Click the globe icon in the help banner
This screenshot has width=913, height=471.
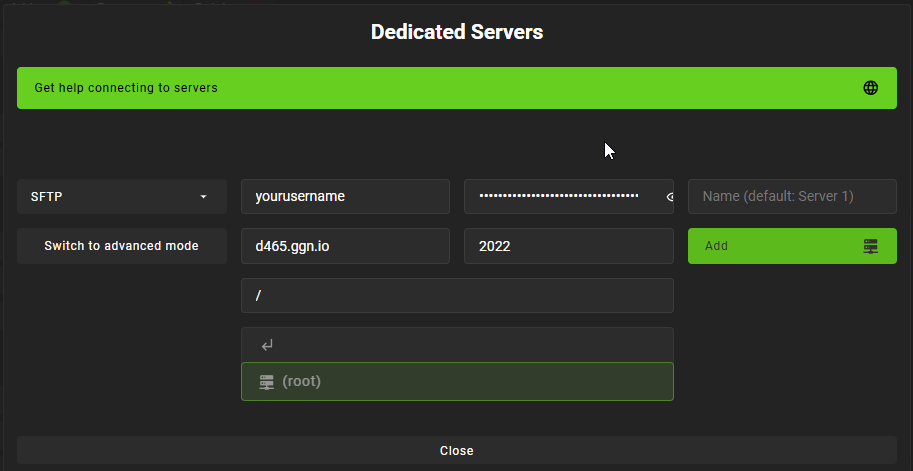click(870, 88)
